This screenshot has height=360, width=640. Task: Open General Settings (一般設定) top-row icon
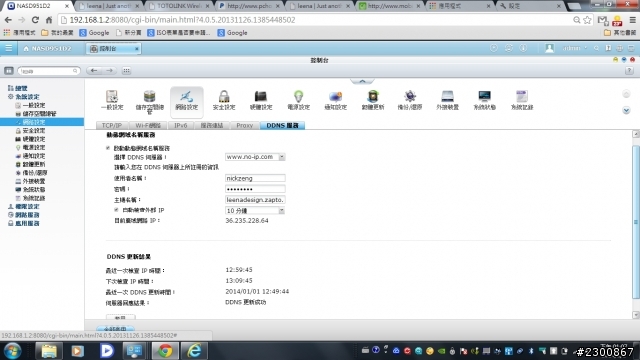[x=112, y=100]
